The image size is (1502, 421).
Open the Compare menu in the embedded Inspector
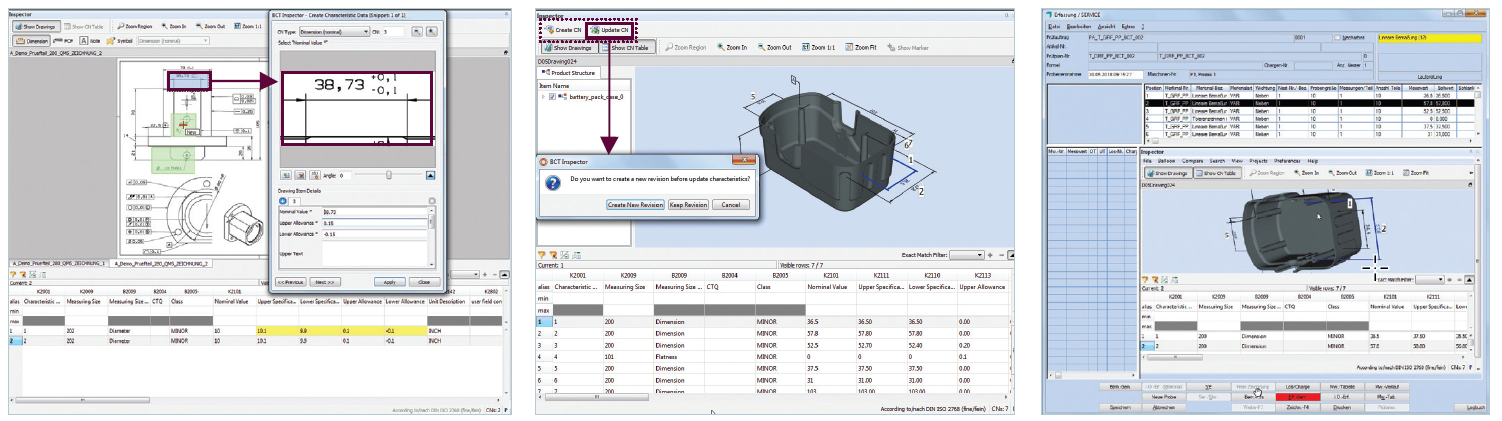[x=1195, y=161]
